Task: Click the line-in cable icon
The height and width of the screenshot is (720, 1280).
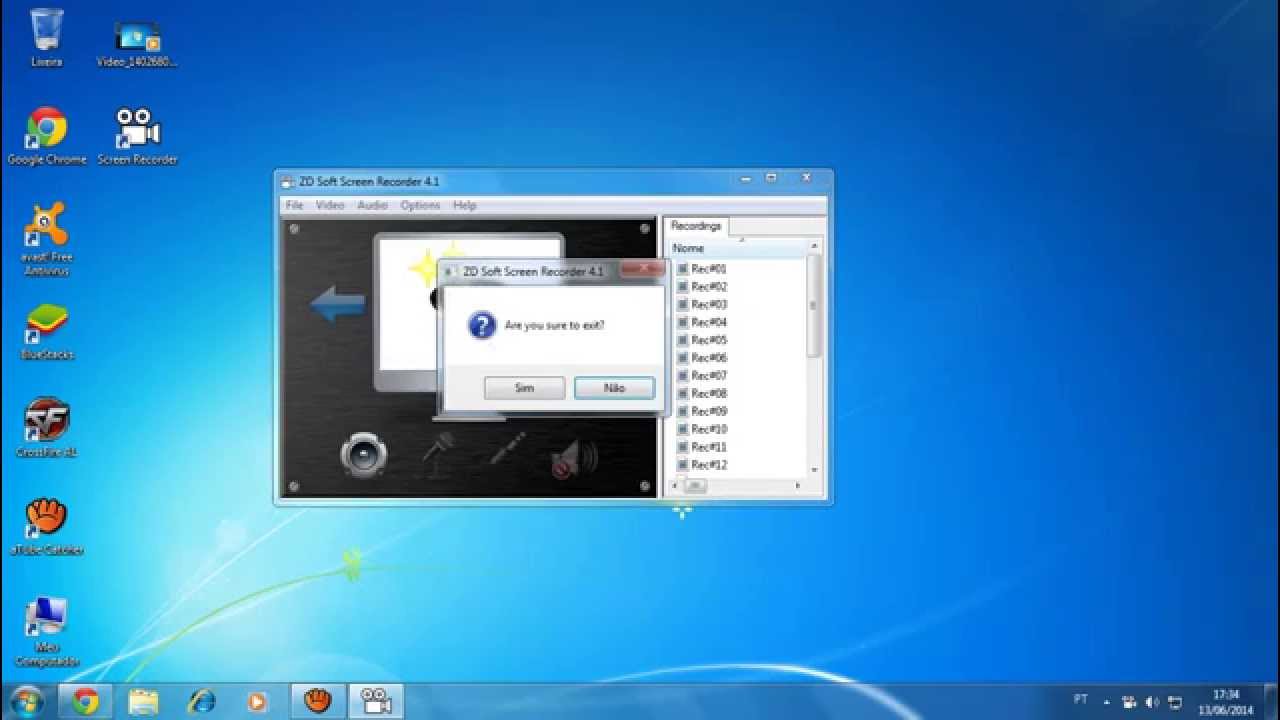Action: tap(508, 447)
